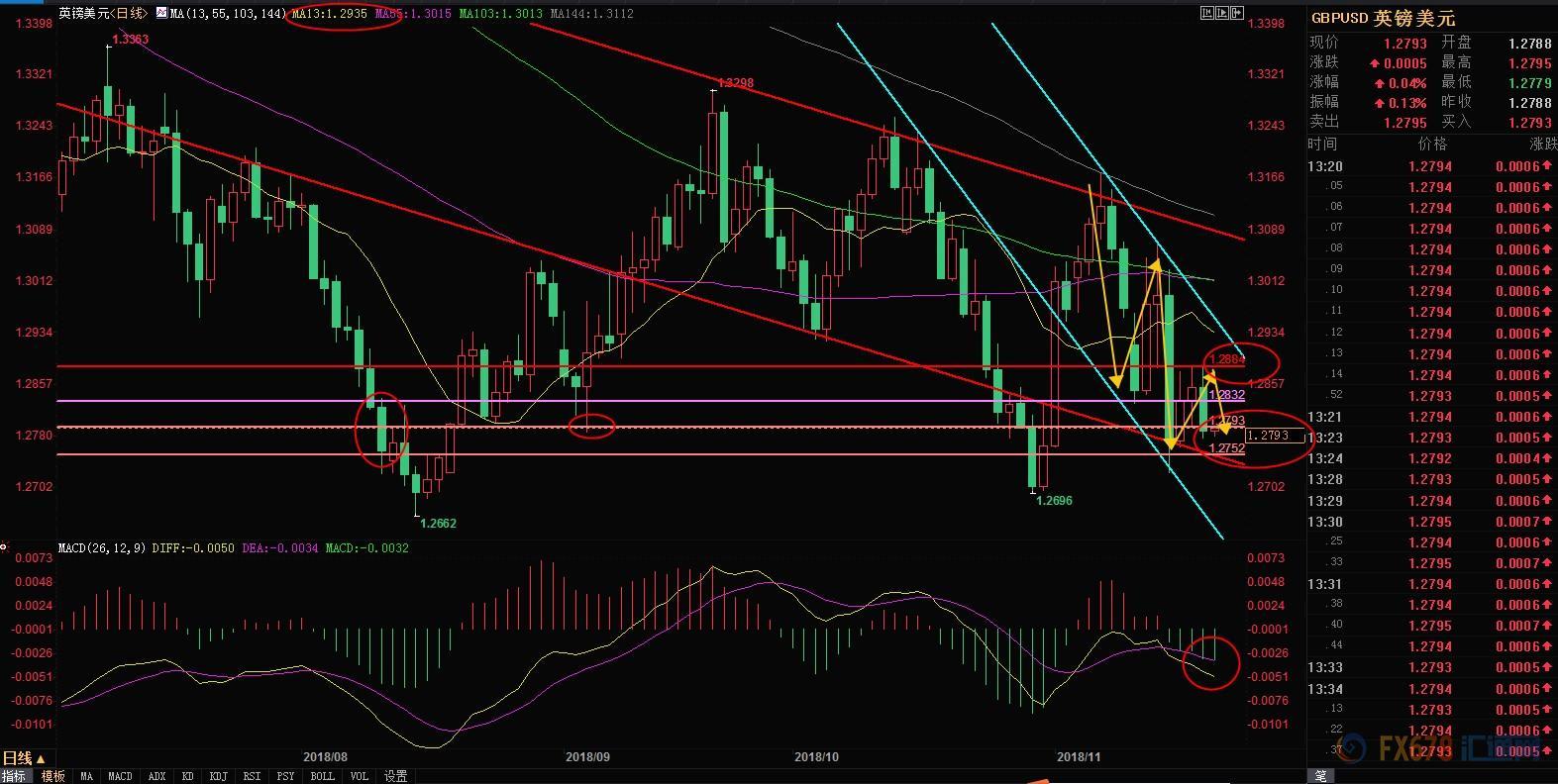Switch indicator to PSY
The image size is (1558, 784).
285,776
